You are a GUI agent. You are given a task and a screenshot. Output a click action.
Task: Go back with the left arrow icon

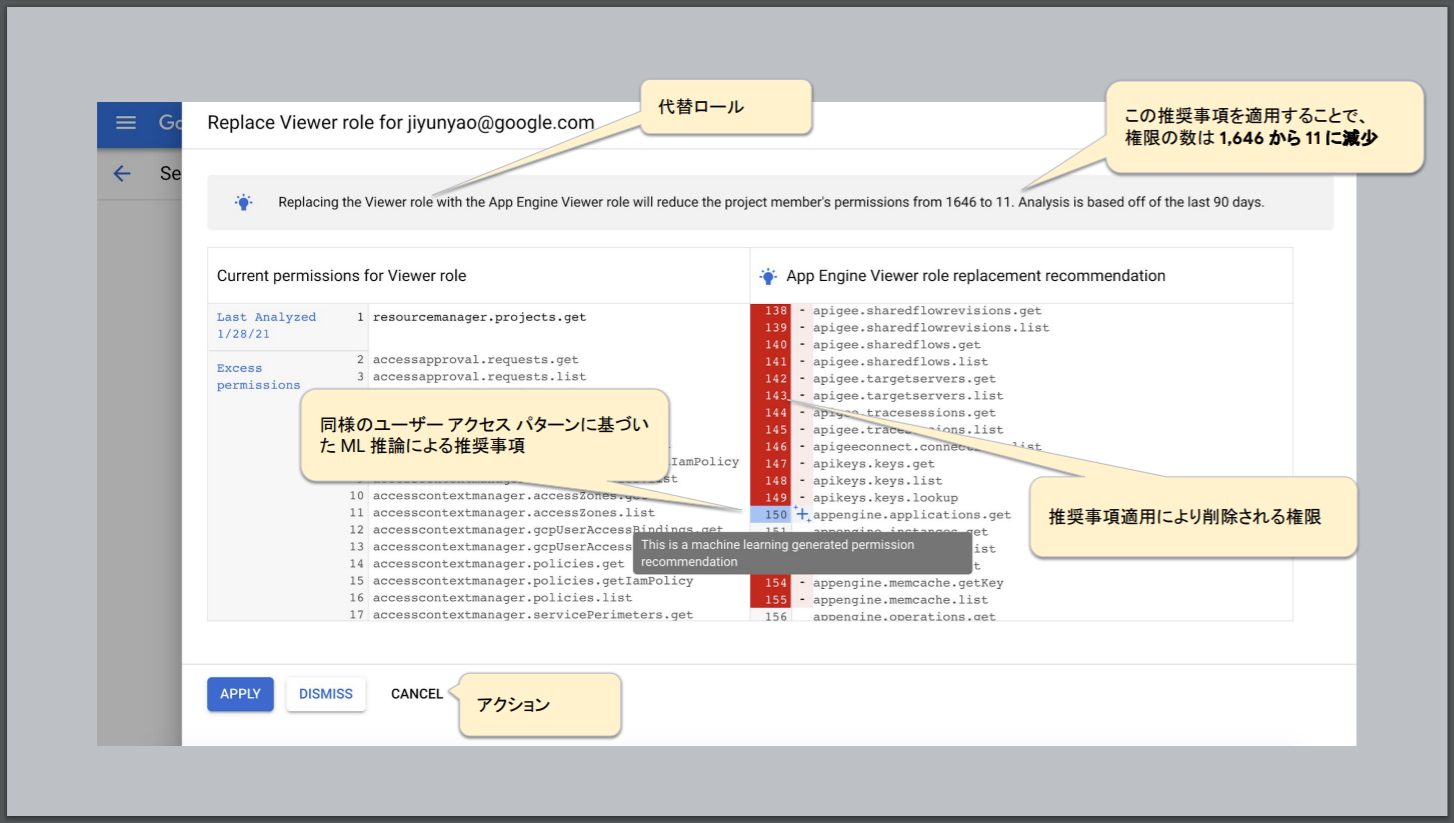point(122,173)
